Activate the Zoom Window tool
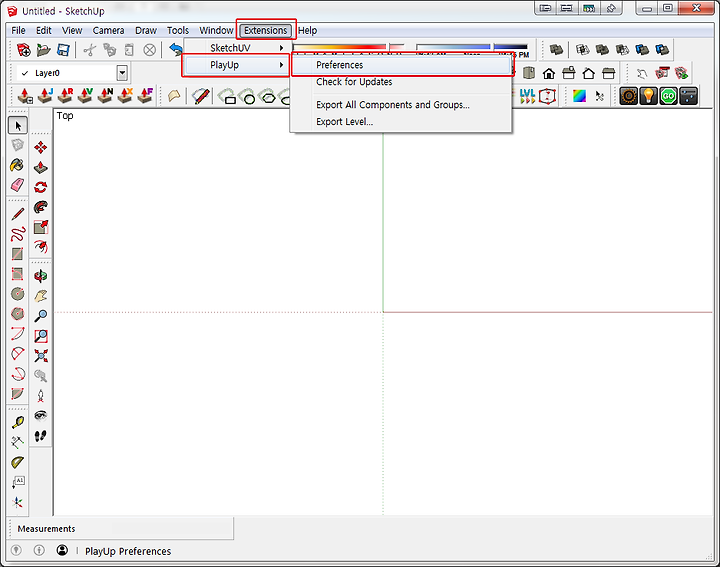Image resolution: width=720 pixels, height=567 pixels. tap(40, 336)
